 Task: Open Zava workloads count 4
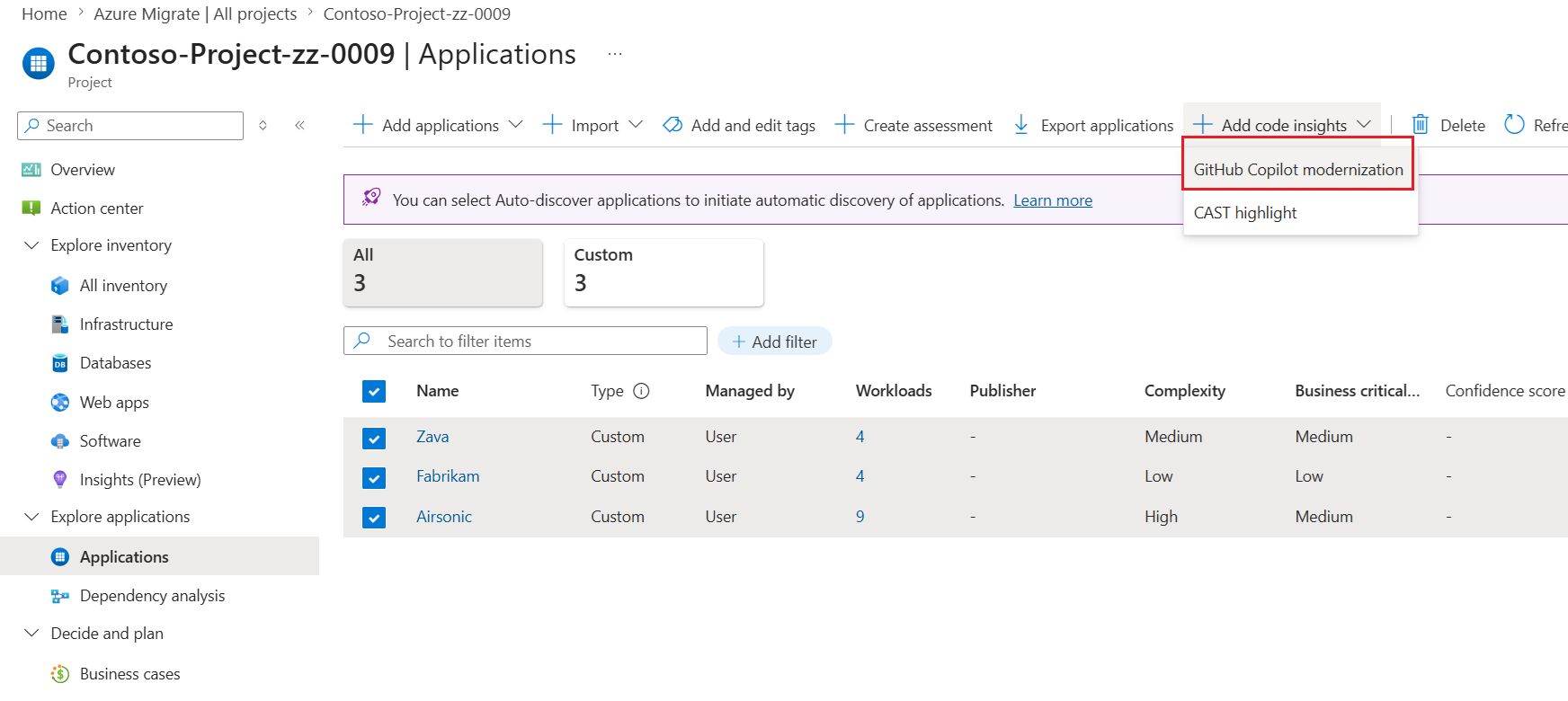[860, 437]
